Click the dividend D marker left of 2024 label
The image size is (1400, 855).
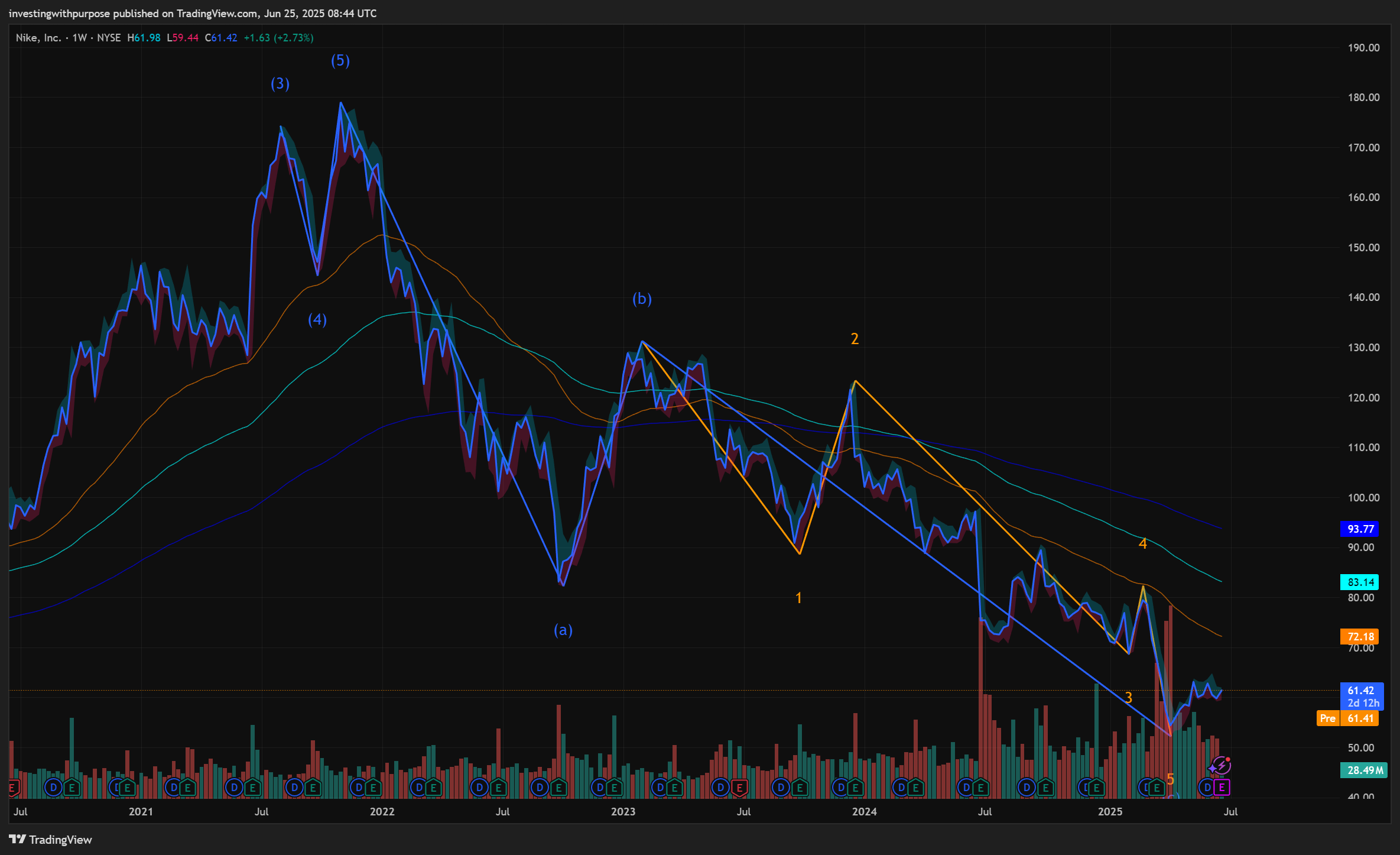coord(841,787)
